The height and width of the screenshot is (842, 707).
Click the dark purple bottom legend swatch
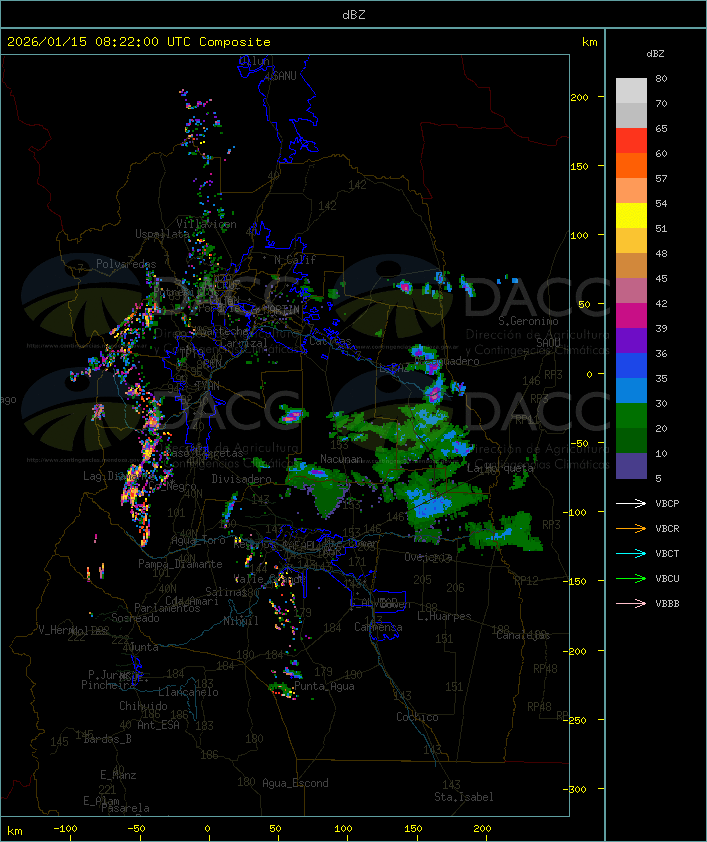click(x=631, y=465)
